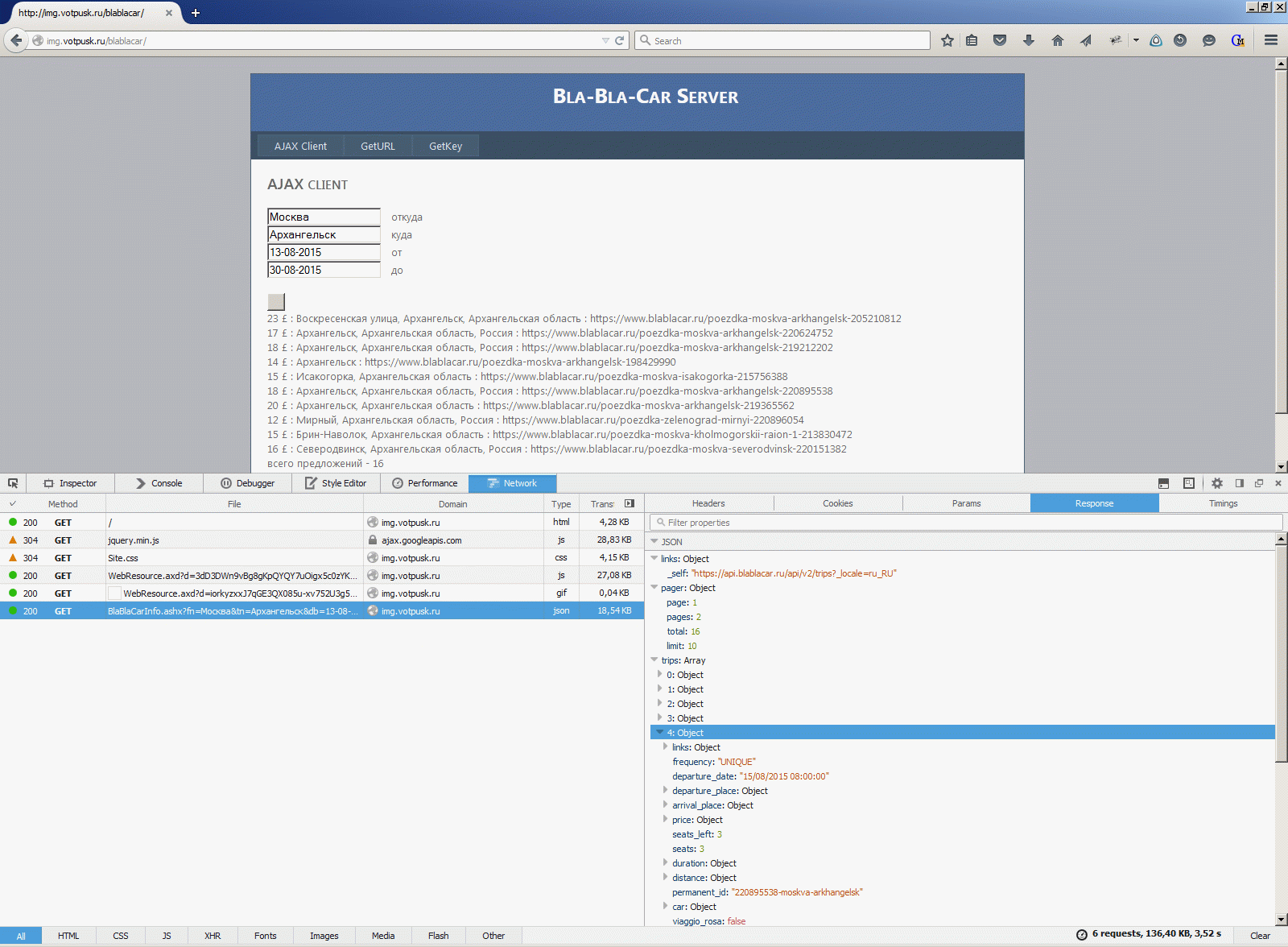Show the Params details tab
This screenshot has height=947, width=1288.
967,503
